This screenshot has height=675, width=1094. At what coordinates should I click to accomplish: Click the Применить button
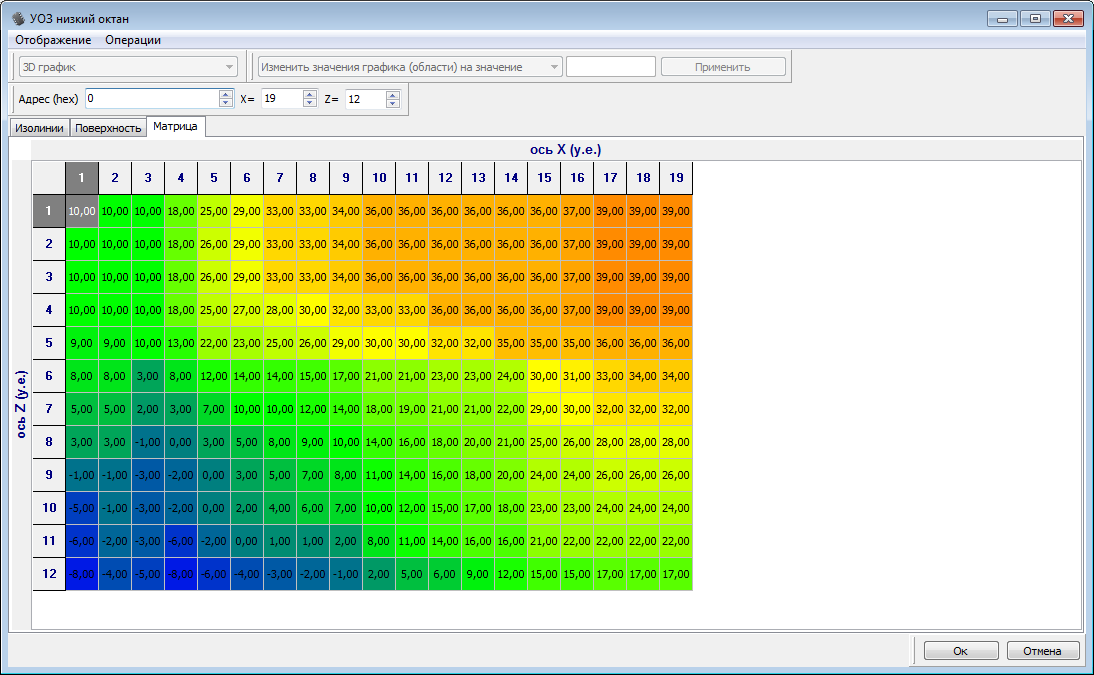tap(723, 67)
